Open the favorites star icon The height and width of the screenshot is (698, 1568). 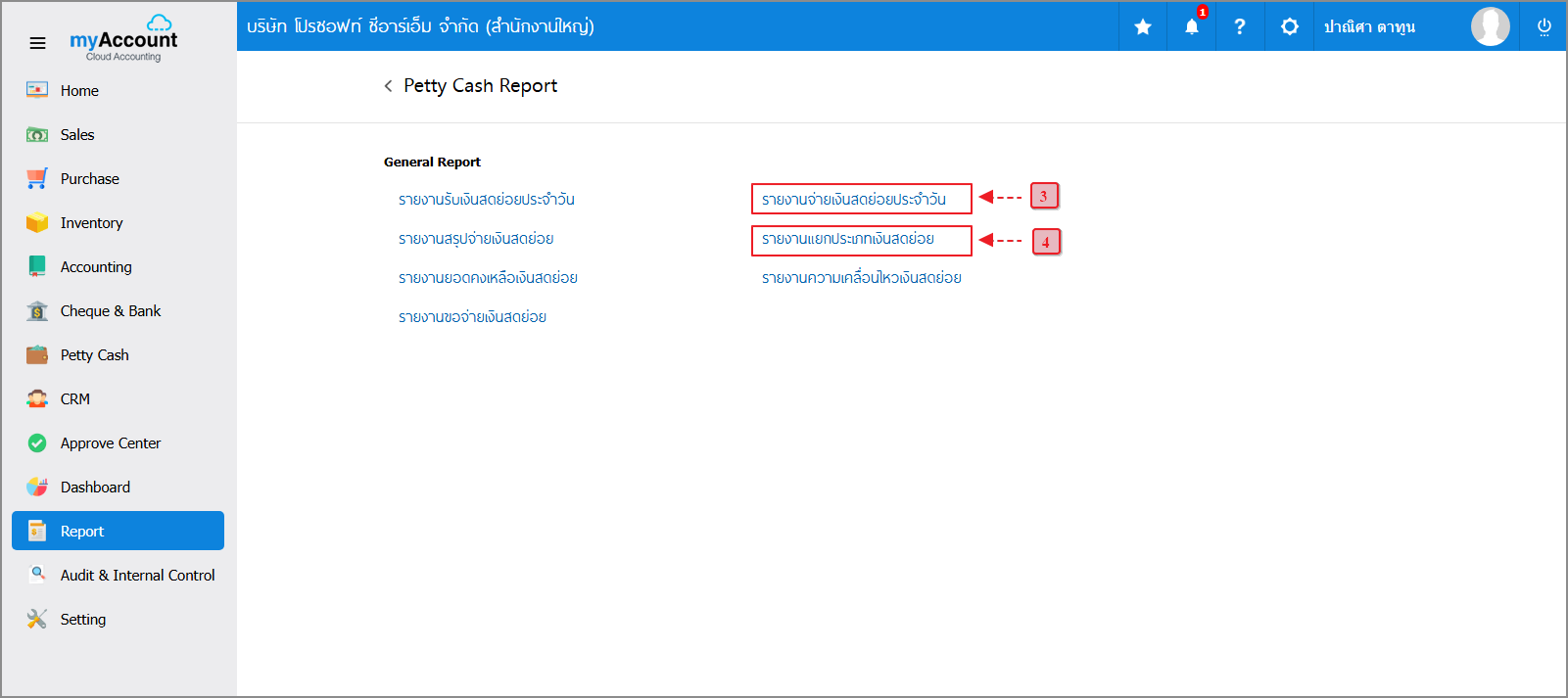pyautogui.click(x=1142, y=26)
